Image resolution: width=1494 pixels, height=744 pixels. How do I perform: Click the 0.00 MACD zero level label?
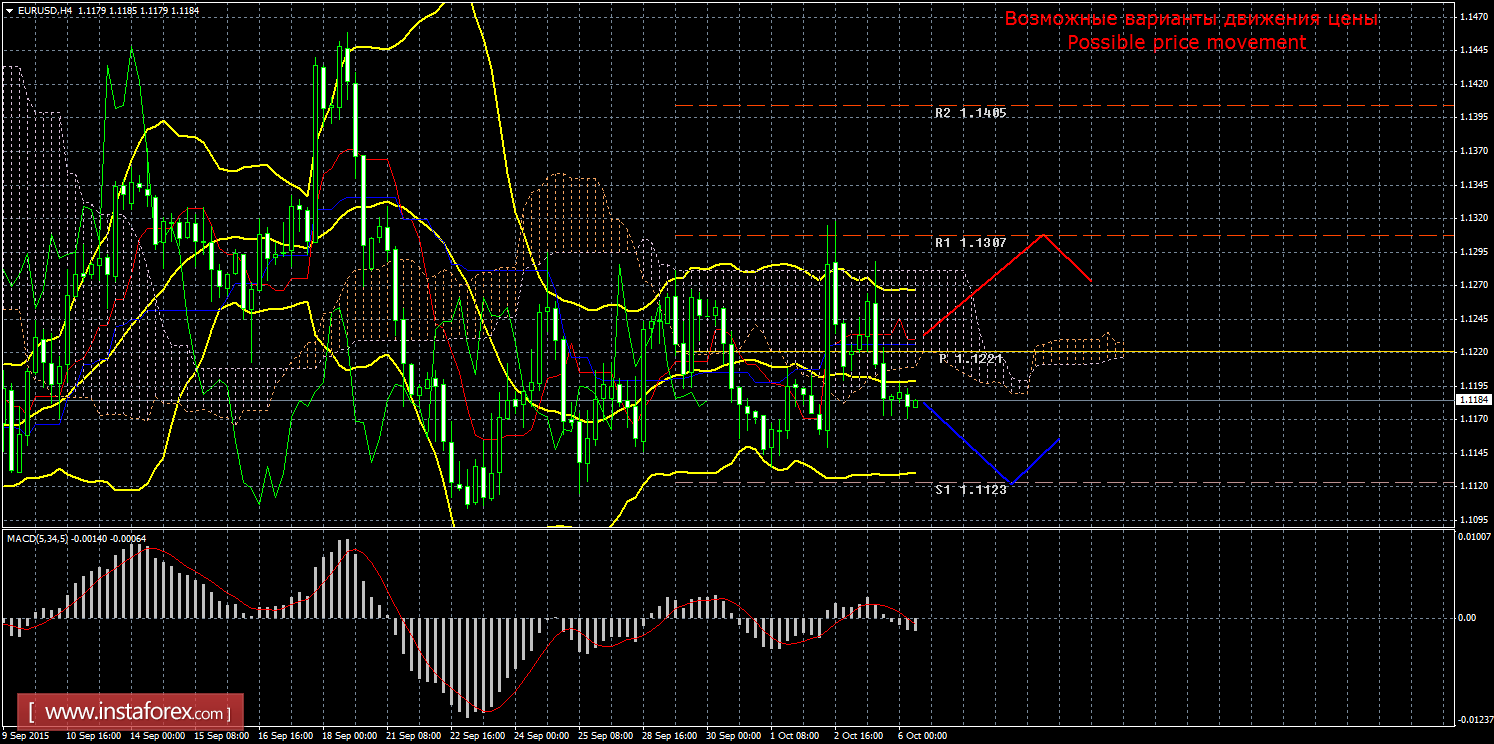click(1466, 617)
